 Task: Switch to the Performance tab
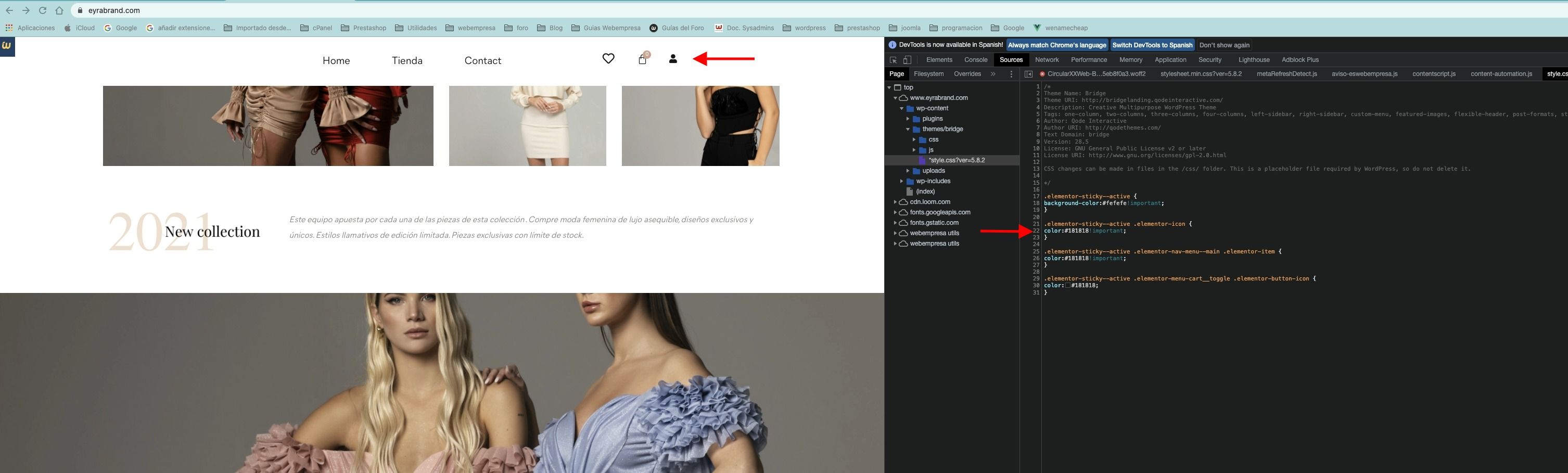[1088, 60]
